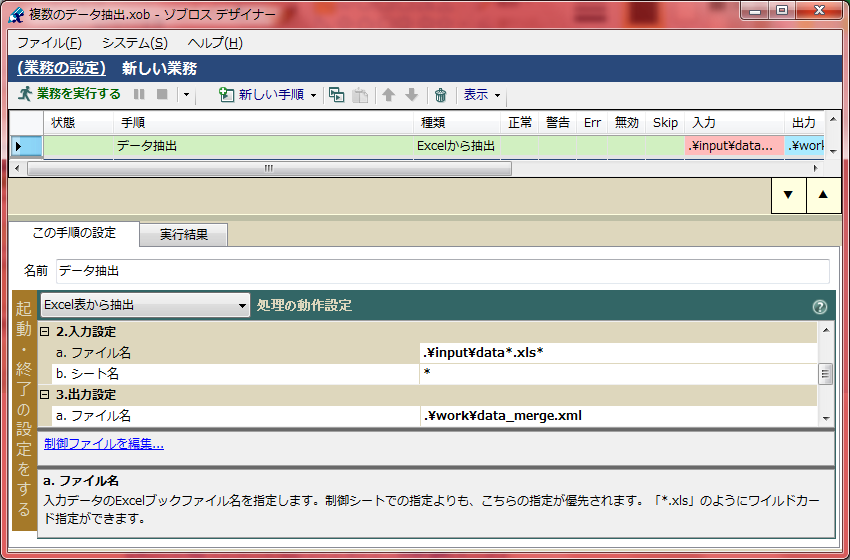
Task: Collapse the 2.入力設定 section
Action: [x=45, y=332]
